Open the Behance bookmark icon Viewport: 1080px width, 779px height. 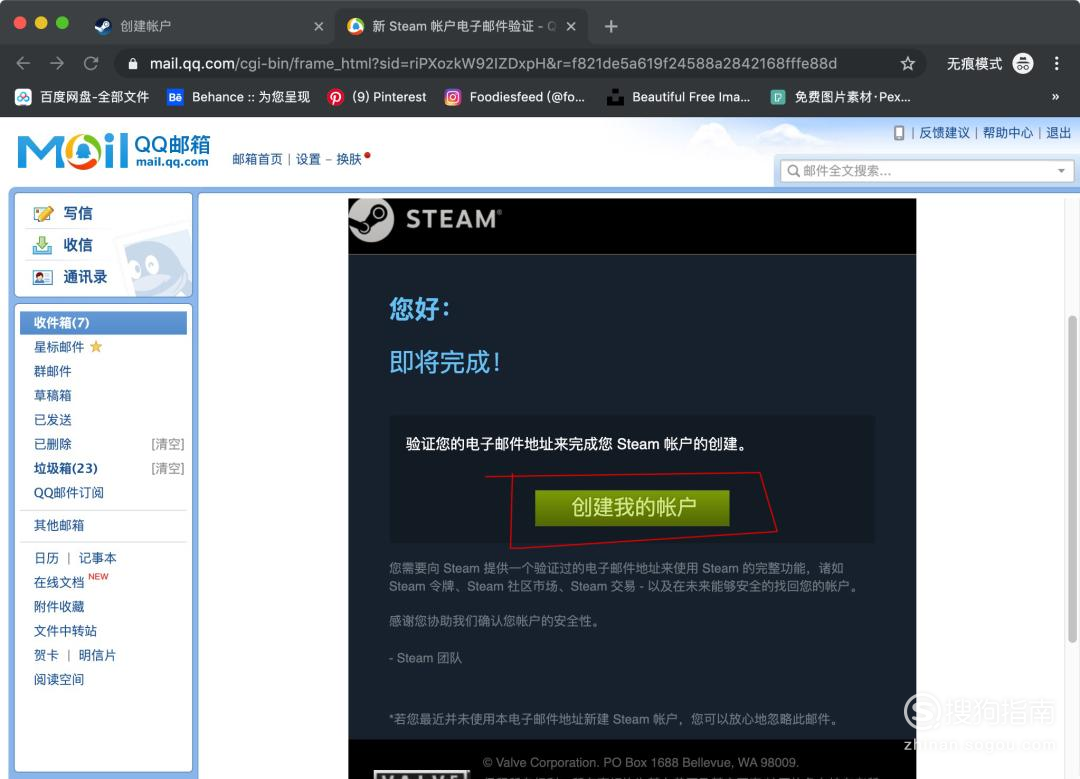click(174, 97)
